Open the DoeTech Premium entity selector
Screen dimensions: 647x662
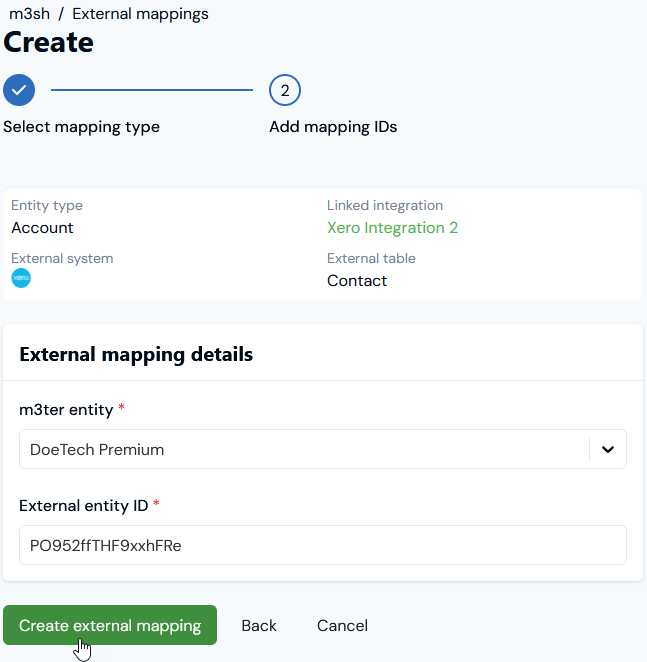[x=323, y=449]
